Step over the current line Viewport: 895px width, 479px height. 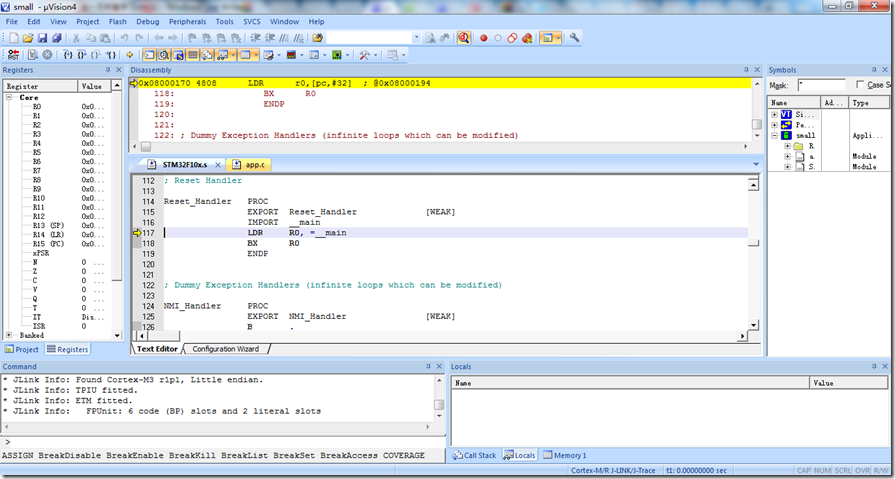(83, 55)
